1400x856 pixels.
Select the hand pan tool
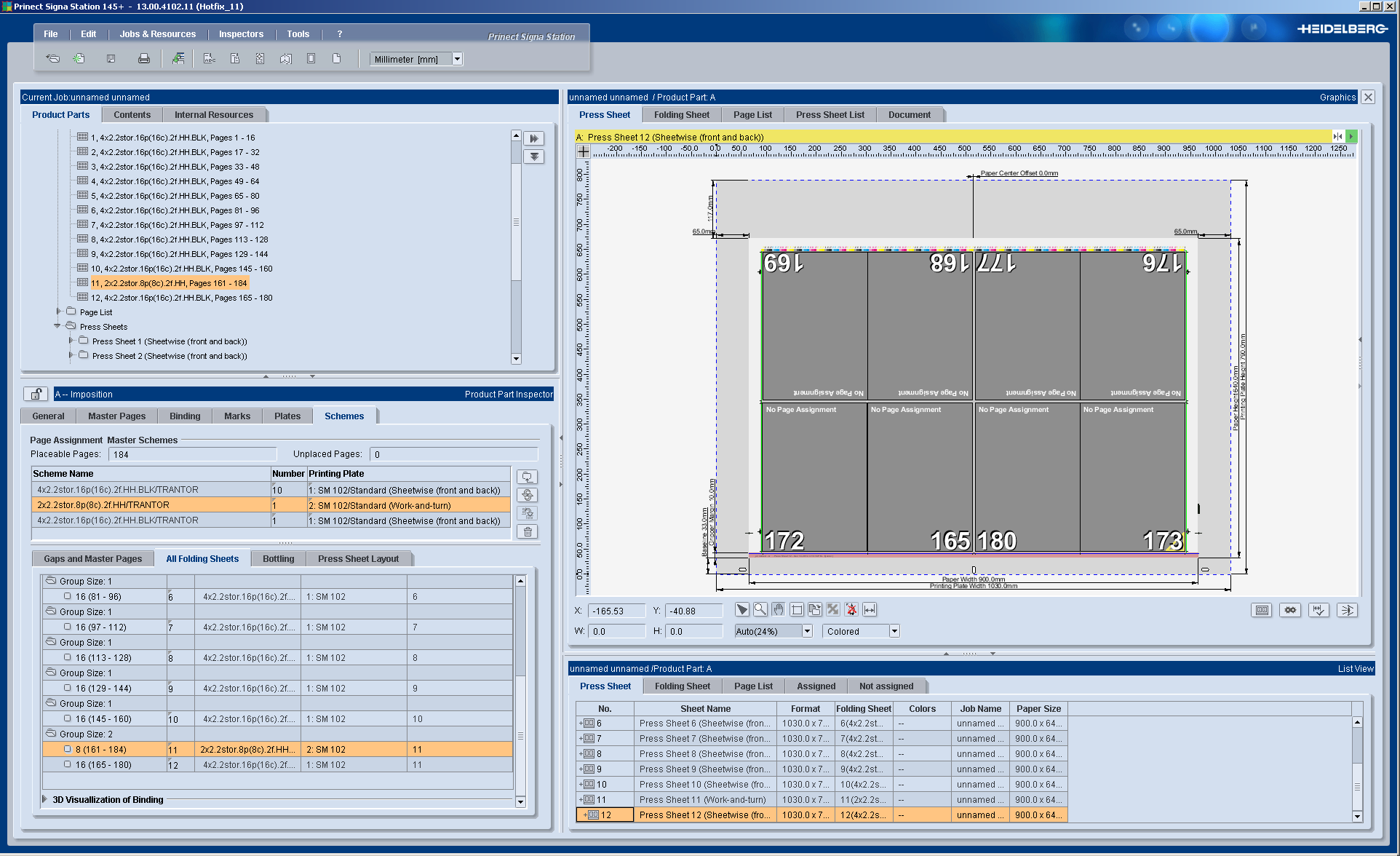tap(779, 610)
